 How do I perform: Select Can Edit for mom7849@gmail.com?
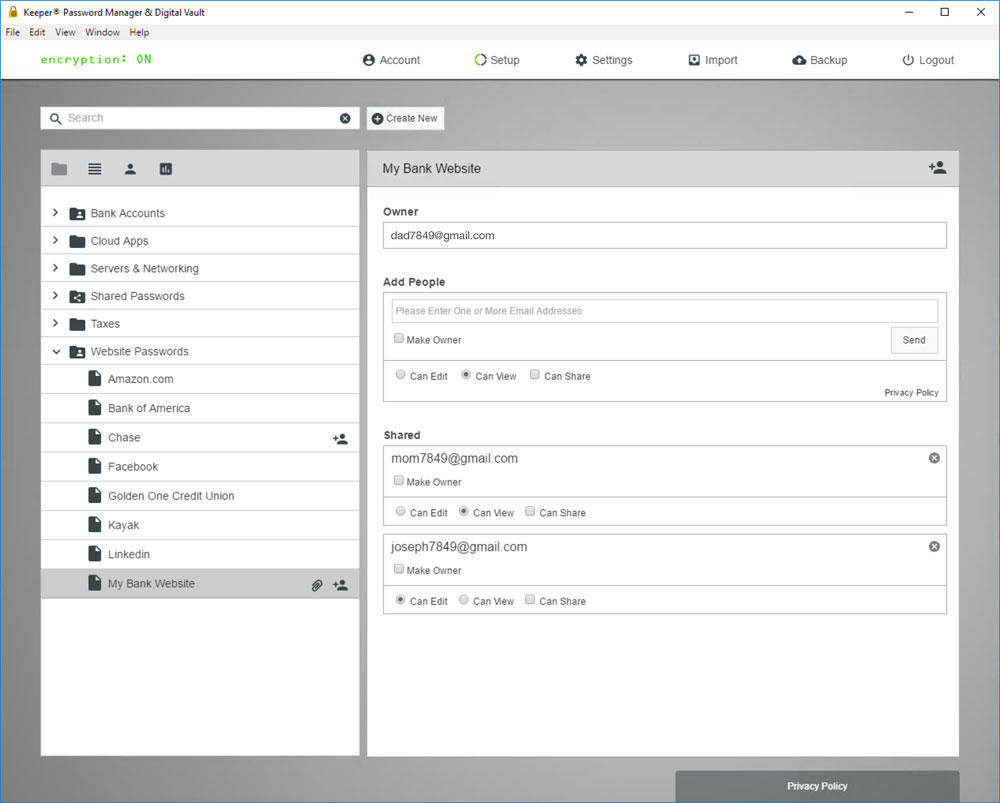(401, 512)
